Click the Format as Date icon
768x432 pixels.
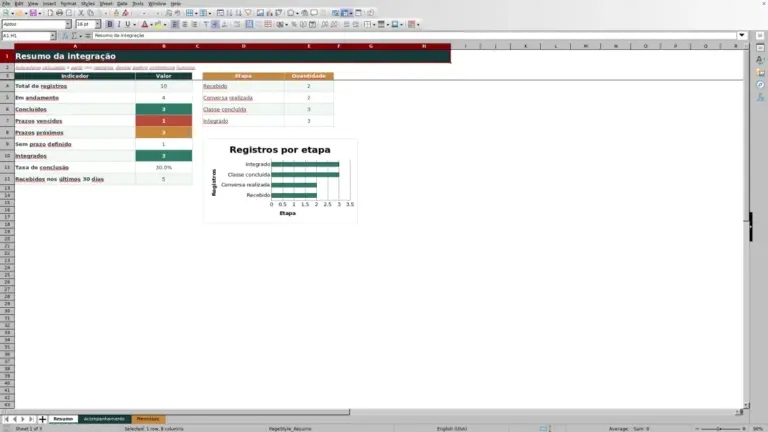(312, 24)
